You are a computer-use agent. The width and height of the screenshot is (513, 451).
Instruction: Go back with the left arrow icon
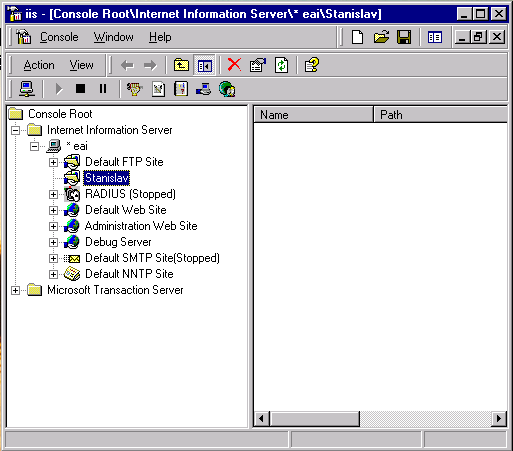(x=127, y=65)
